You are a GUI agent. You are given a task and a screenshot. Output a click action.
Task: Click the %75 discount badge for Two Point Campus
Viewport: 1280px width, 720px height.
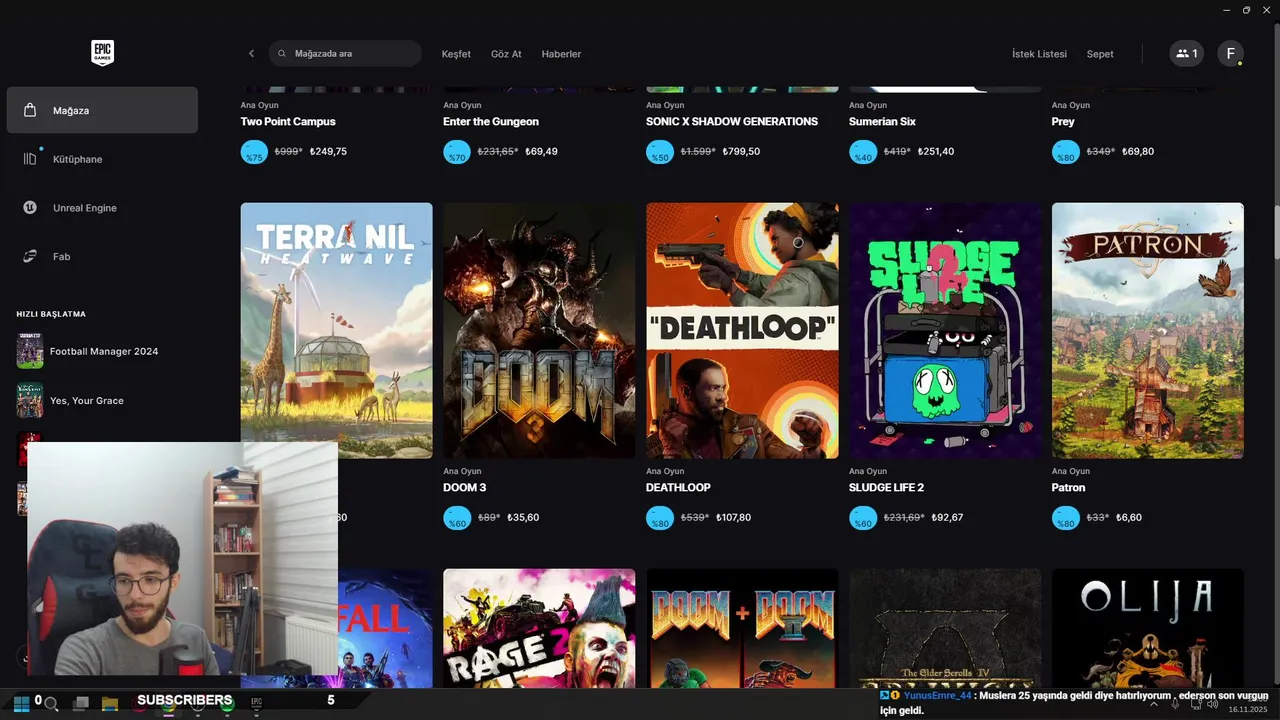click(254, 152)
